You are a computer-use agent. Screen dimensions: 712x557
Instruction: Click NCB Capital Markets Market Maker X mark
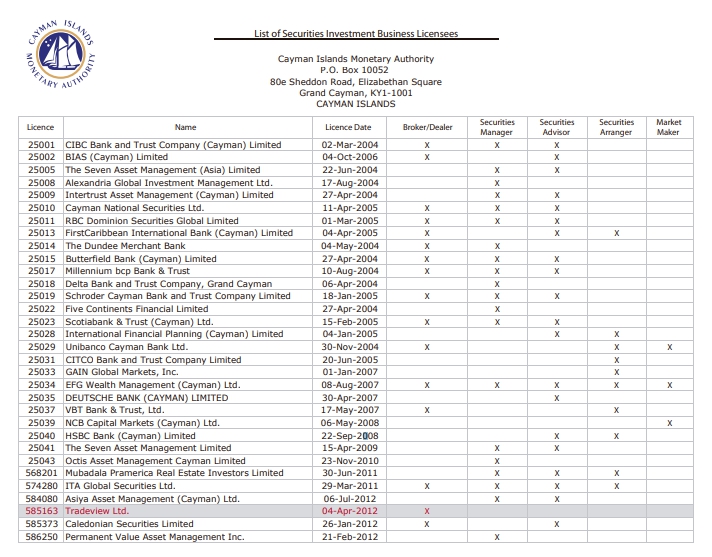(669, 423)
